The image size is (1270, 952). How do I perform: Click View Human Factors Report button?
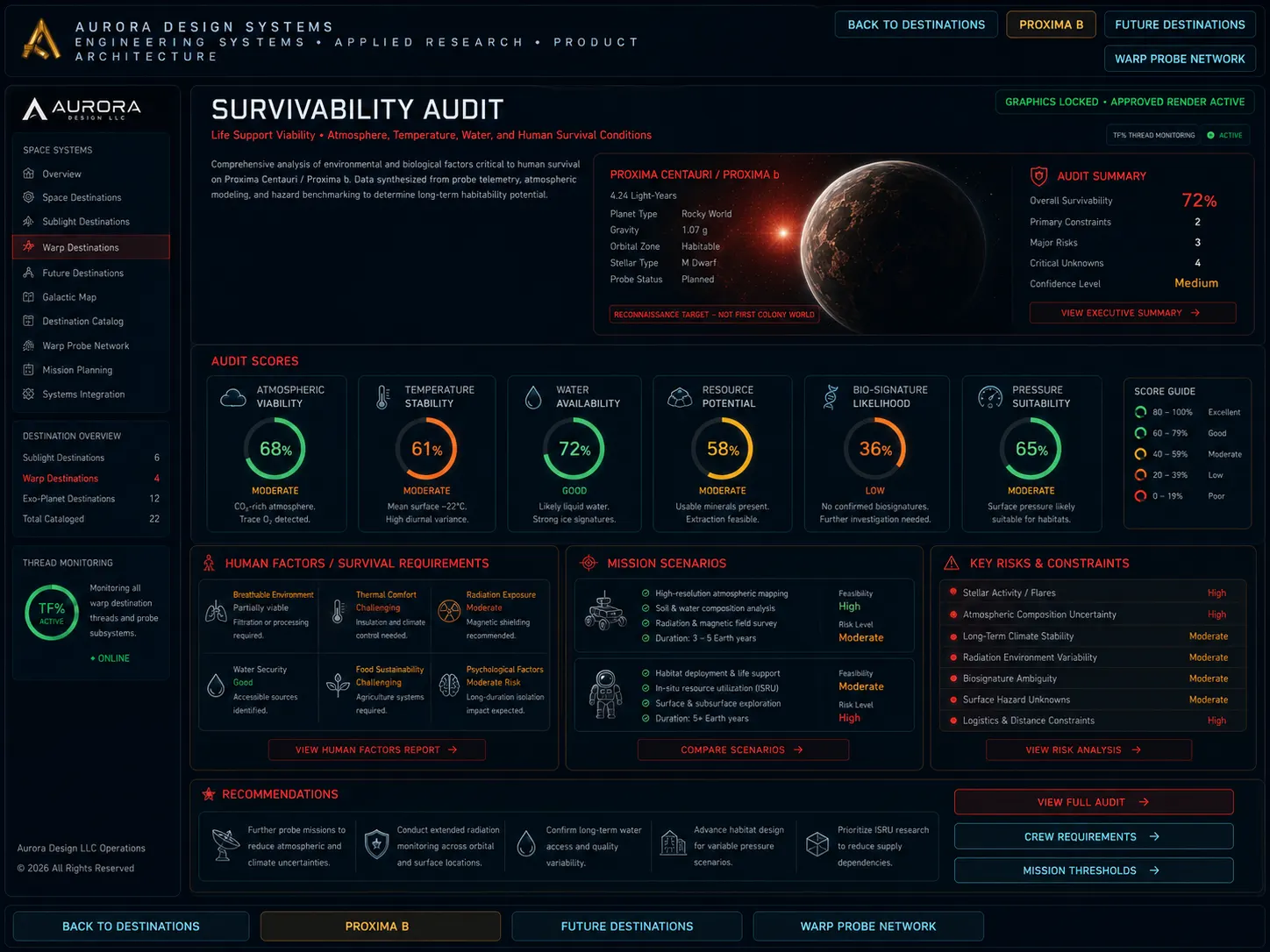tap(377, 750)
